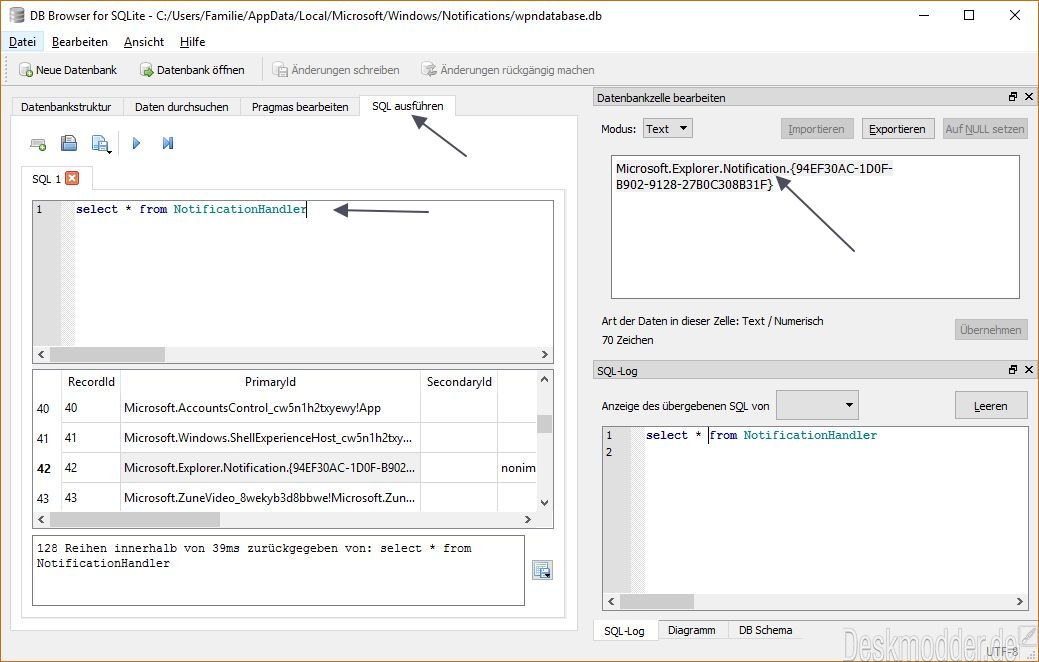1039x662 pixels.
Task: Run the SQL with the execute icon
Action: click(x=137, y=143)
